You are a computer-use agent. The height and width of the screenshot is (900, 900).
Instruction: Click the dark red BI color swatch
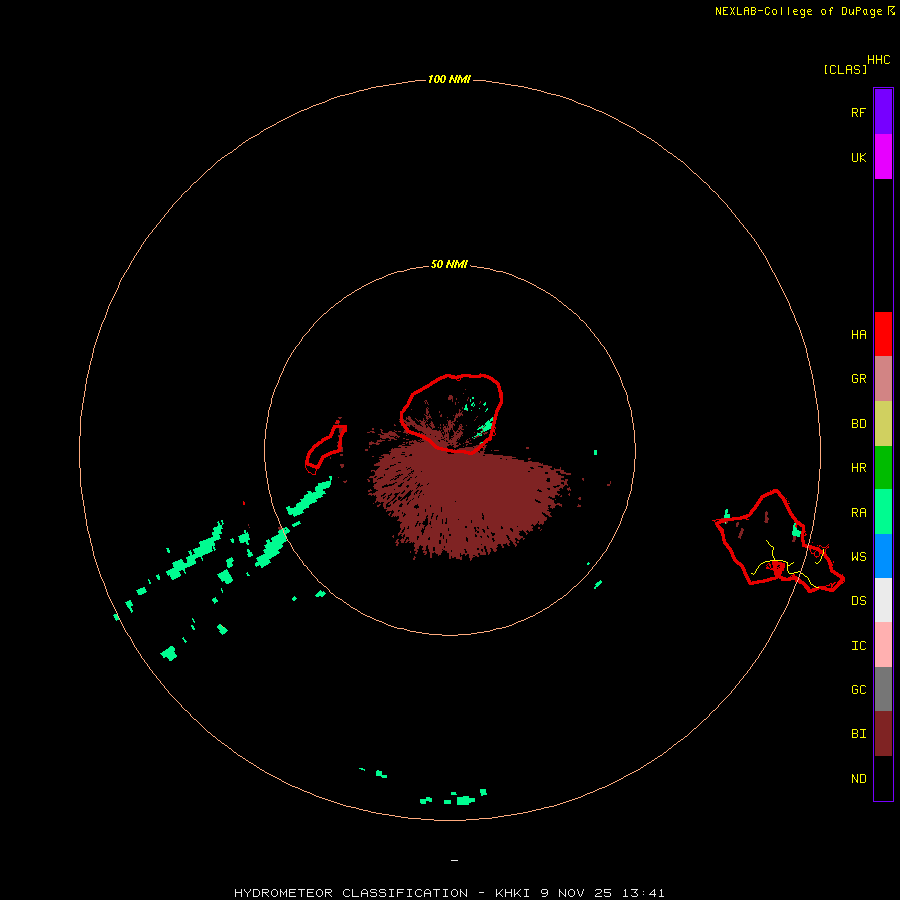[x=883, y=734]
